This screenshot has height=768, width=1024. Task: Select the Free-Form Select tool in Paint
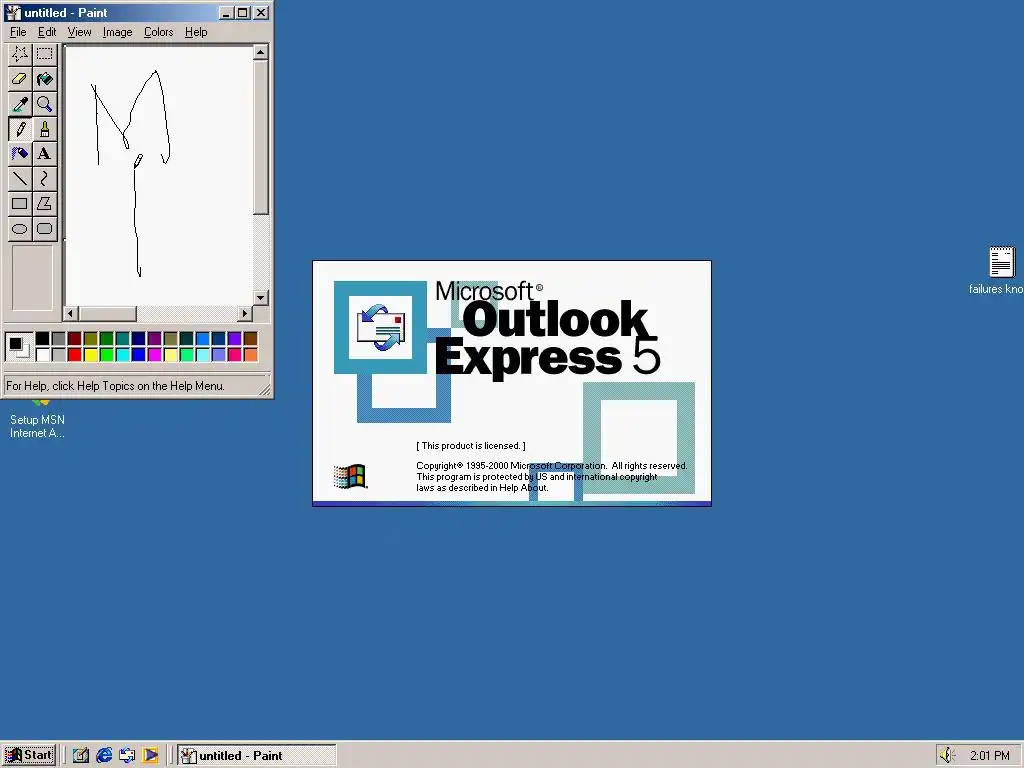(x=20, y=54)
